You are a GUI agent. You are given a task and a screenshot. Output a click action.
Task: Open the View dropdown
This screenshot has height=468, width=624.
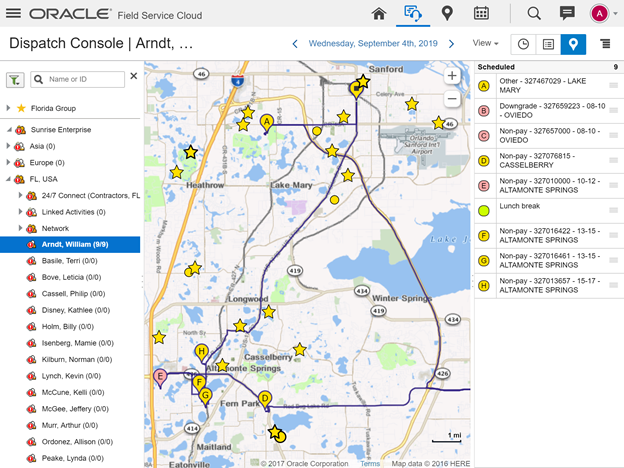click(486, 43)
